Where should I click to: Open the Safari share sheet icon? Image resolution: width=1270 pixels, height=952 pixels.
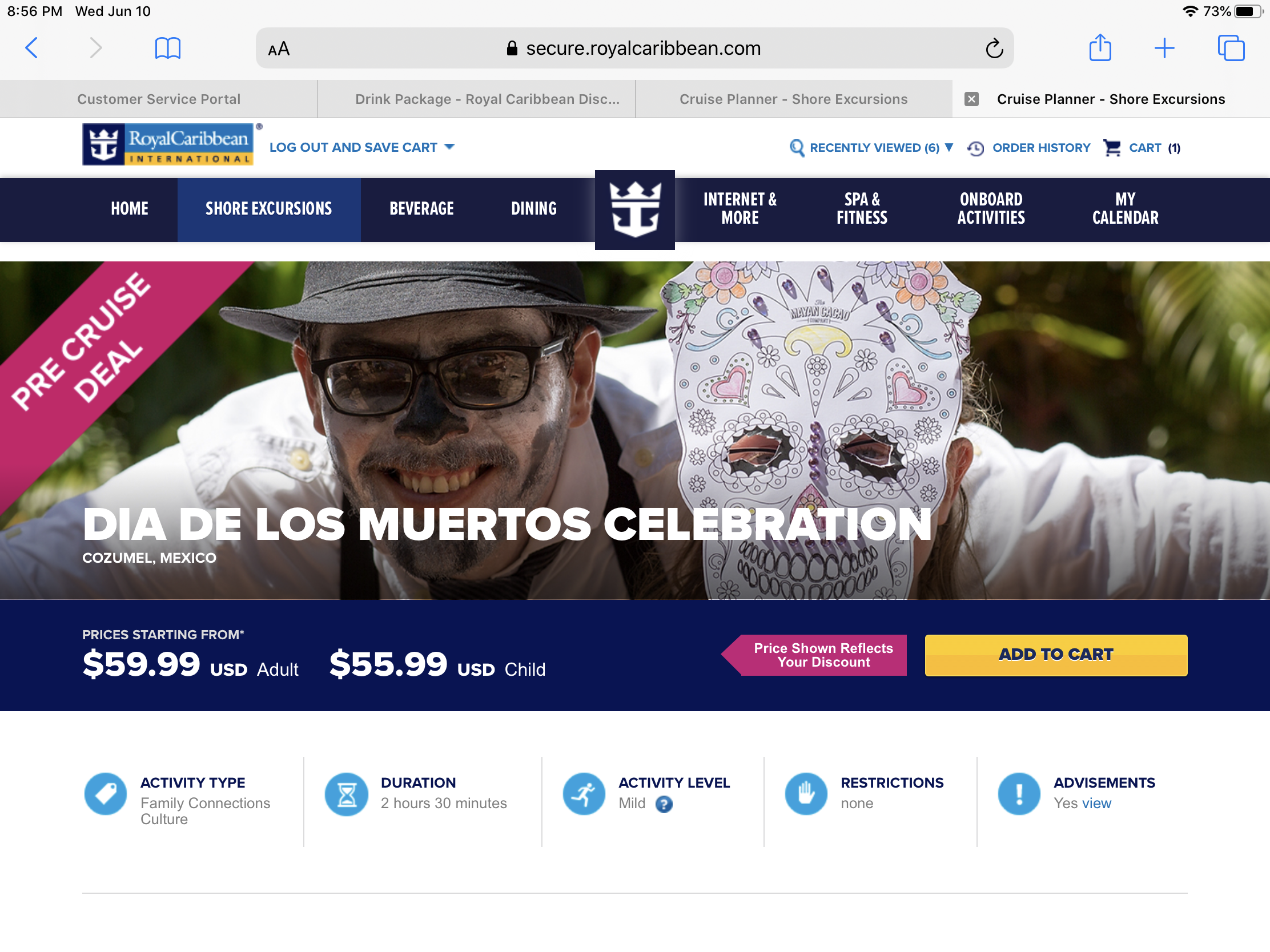1099,47
